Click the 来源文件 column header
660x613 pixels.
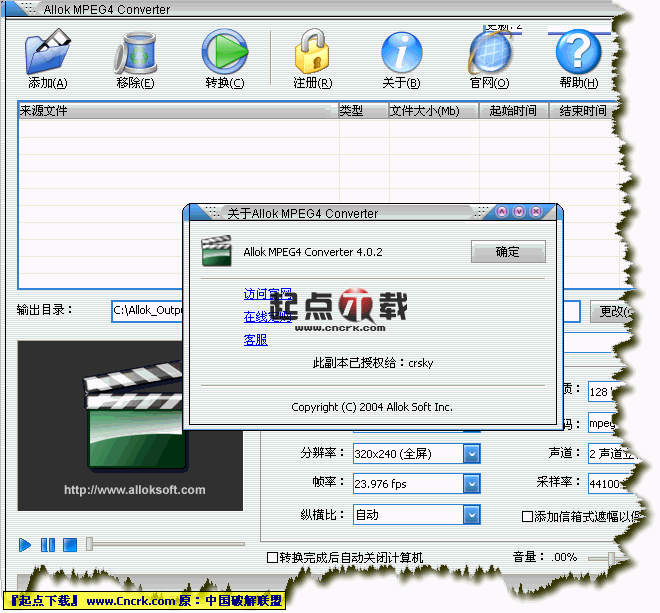(x=178, y=111)
